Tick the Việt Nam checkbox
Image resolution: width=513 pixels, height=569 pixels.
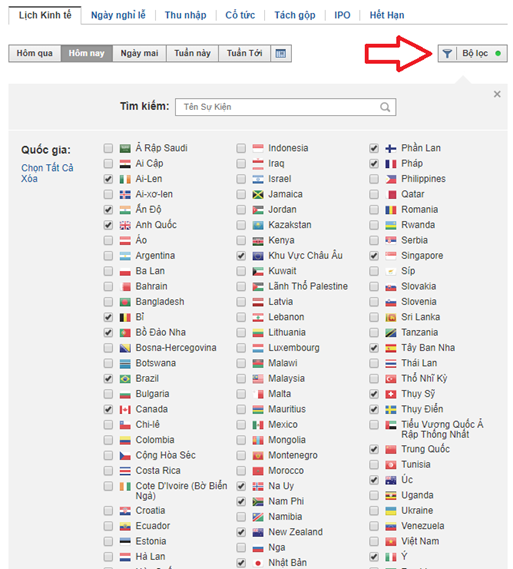(x=374, y=541)
